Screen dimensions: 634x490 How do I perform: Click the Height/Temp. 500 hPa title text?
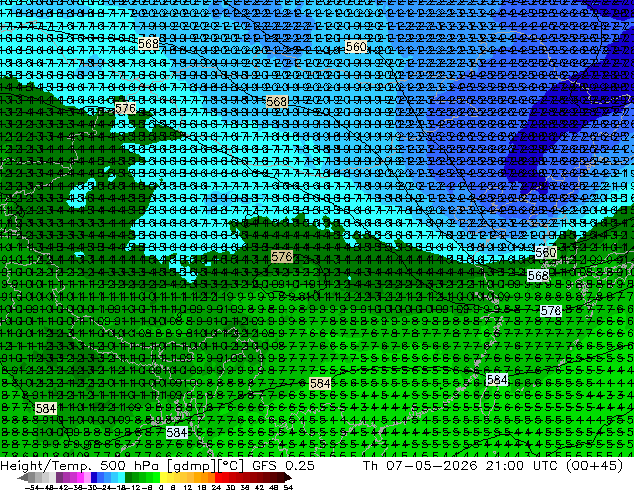click(x=82, y=466)
